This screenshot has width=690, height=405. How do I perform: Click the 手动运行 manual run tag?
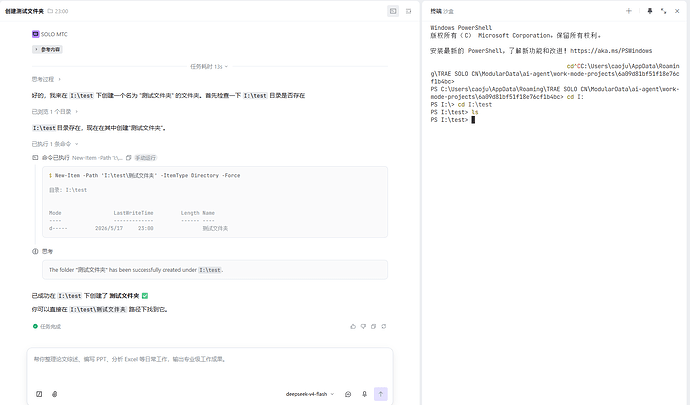145,158
